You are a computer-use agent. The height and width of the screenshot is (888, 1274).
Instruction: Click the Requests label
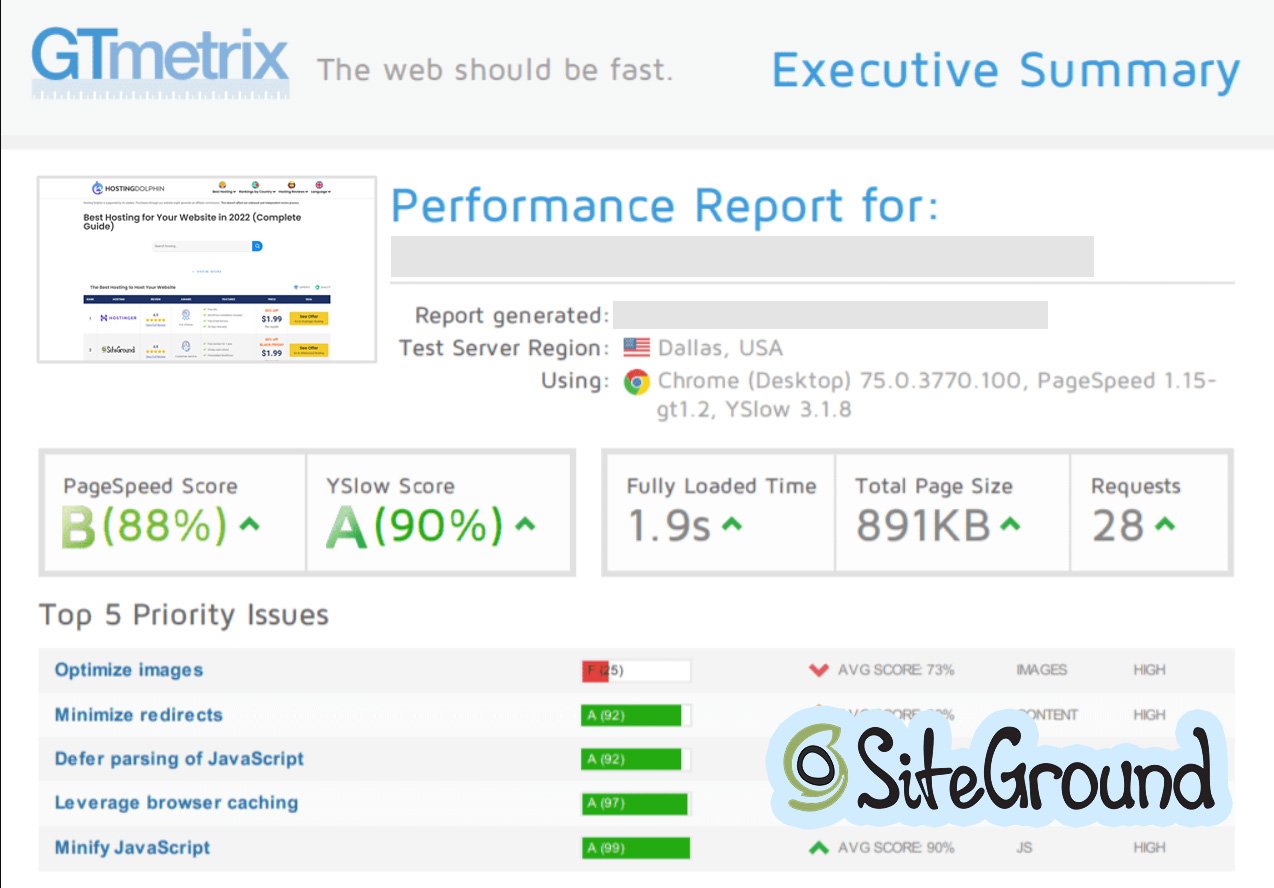pos(1136,486)
